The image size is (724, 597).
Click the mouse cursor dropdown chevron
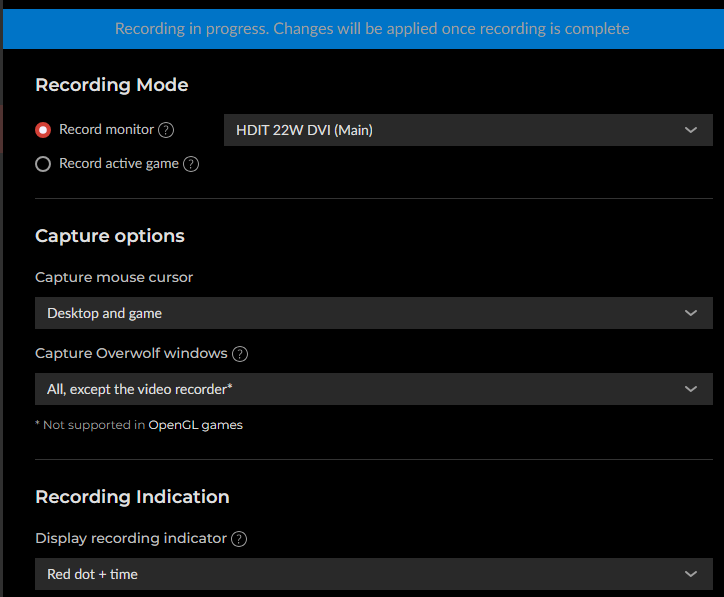click(x=691, y=313)
